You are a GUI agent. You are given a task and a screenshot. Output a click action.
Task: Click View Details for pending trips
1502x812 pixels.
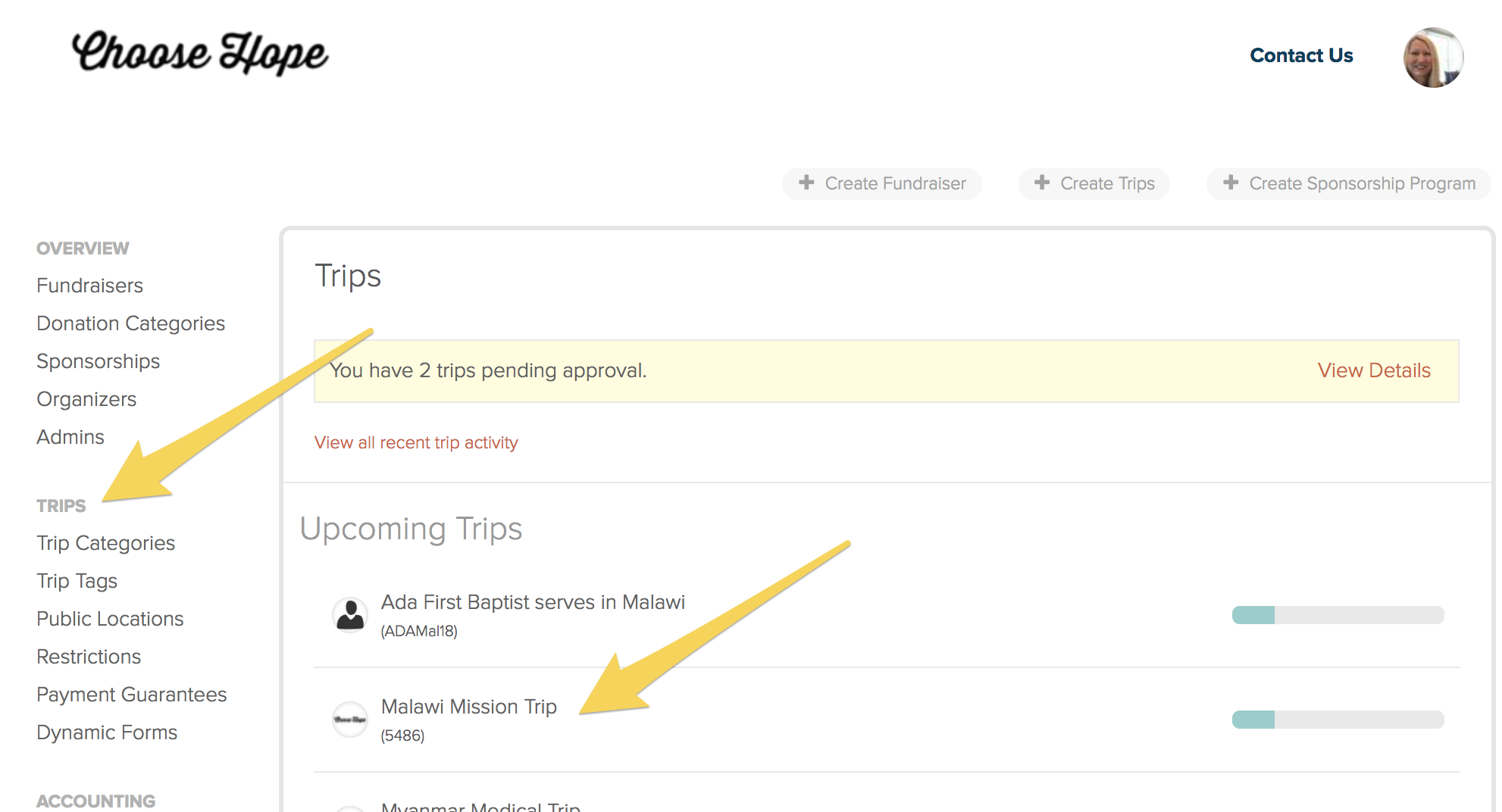pos(1374,370)
